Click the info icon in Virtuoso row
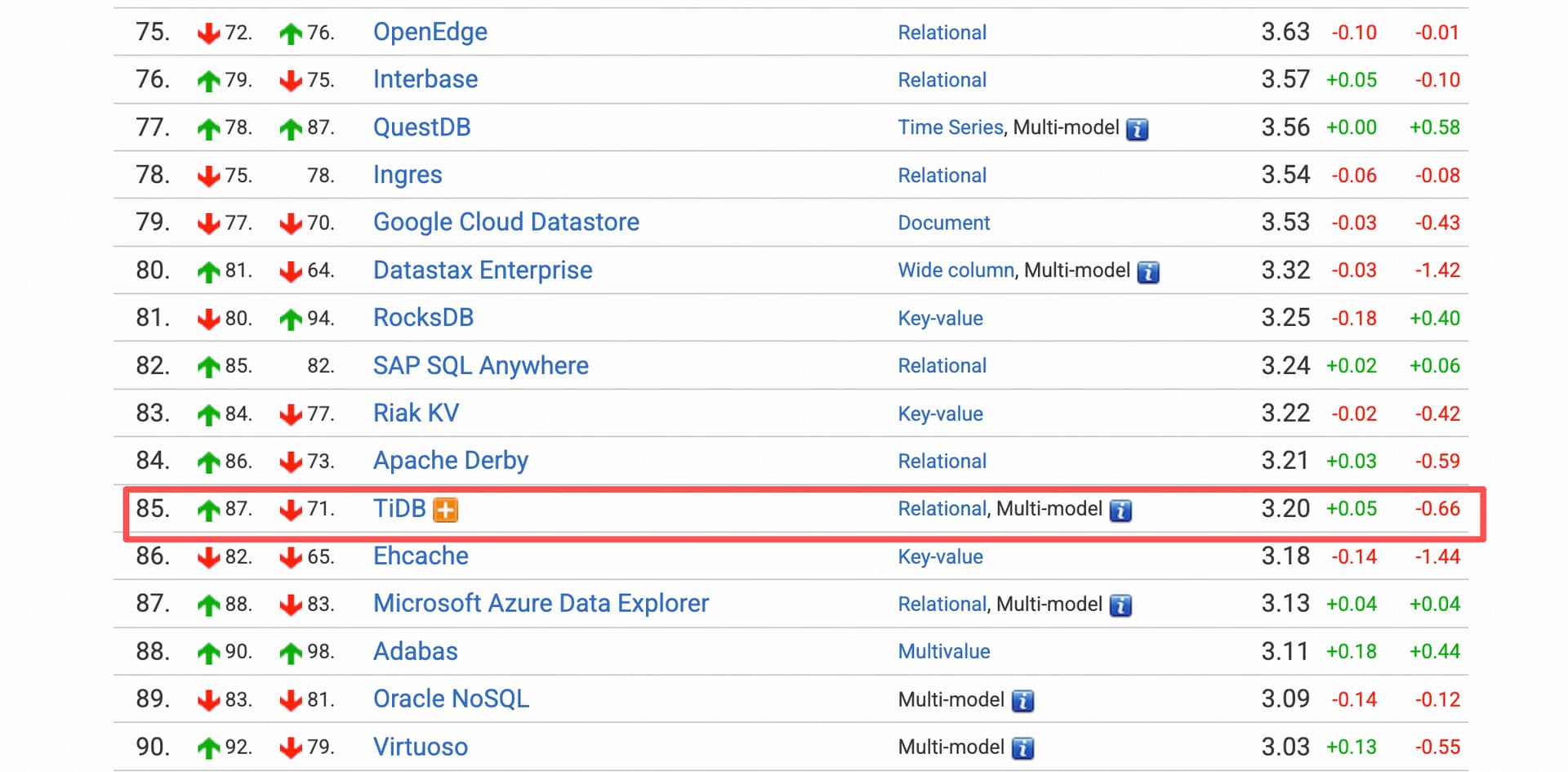This screenshot has width=1568, height=772. tap(1022, 748)
